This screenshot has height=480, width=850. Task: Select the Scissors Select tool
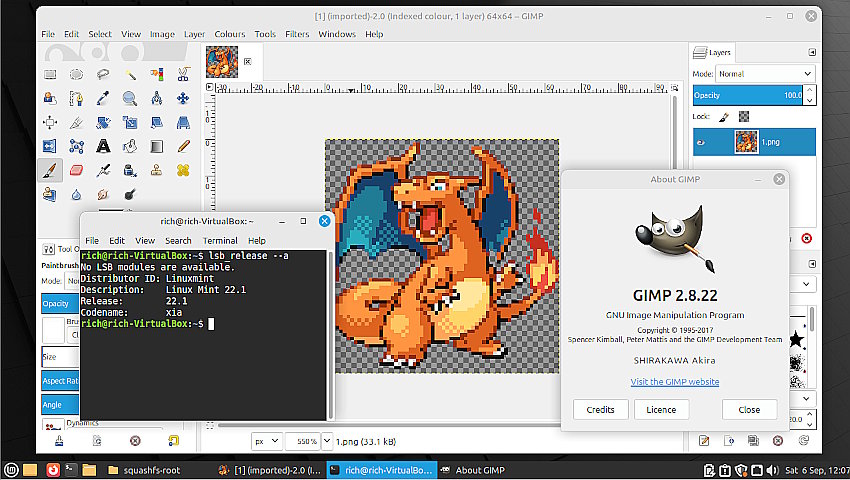[x=183, y=74]
